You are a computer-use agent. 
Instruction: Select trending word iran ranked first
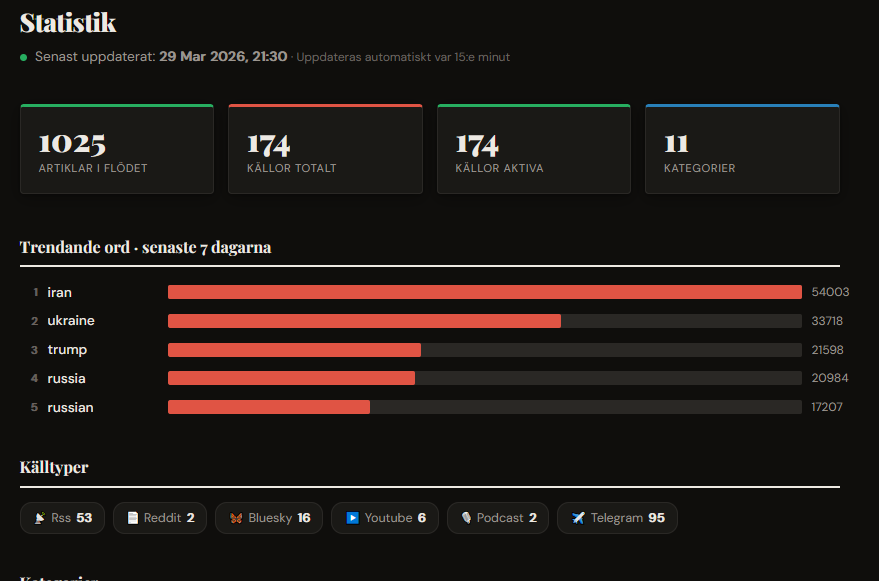(60, 292)
